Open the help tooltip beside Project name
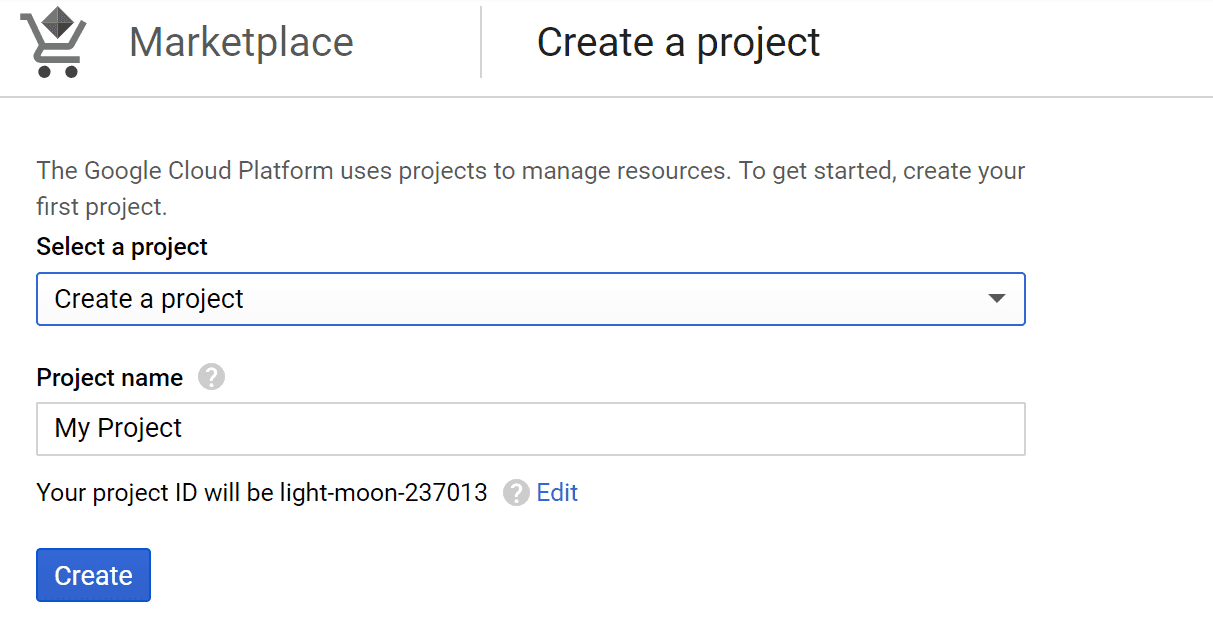Viewport: 1213px width, 634px height. point(211,377)
